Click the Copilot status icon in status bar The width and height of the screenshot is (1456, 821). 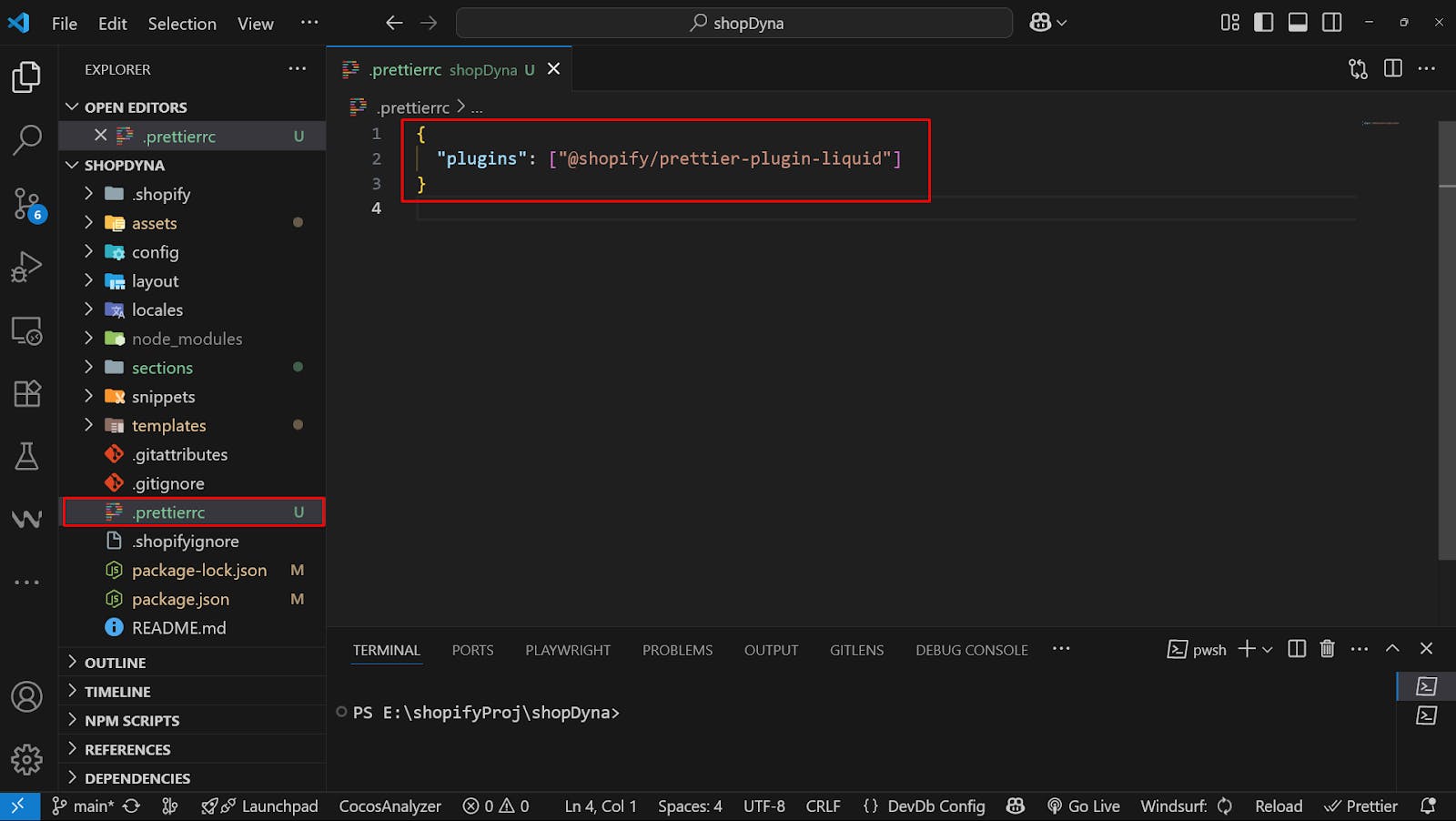coord(1016,806)
